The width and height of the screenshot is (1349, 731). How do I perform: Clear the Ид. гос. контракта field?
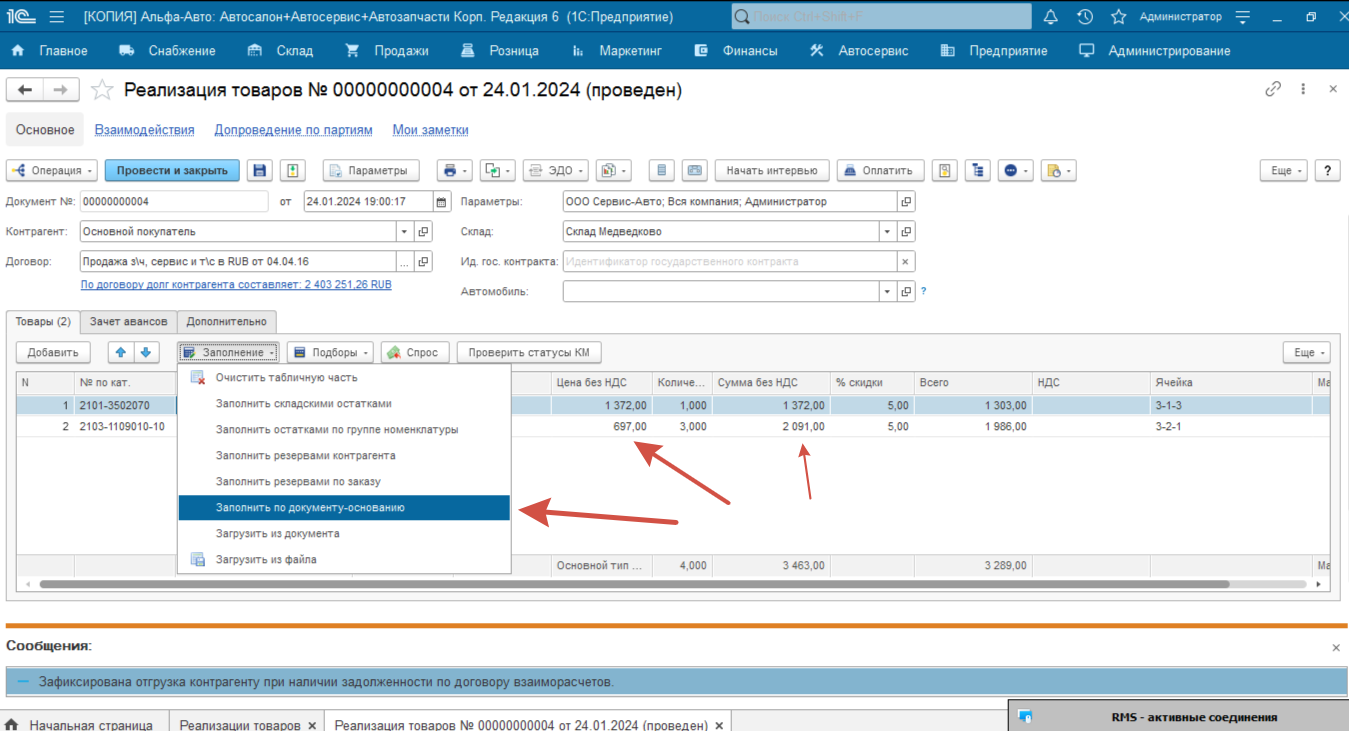[906, 262]
